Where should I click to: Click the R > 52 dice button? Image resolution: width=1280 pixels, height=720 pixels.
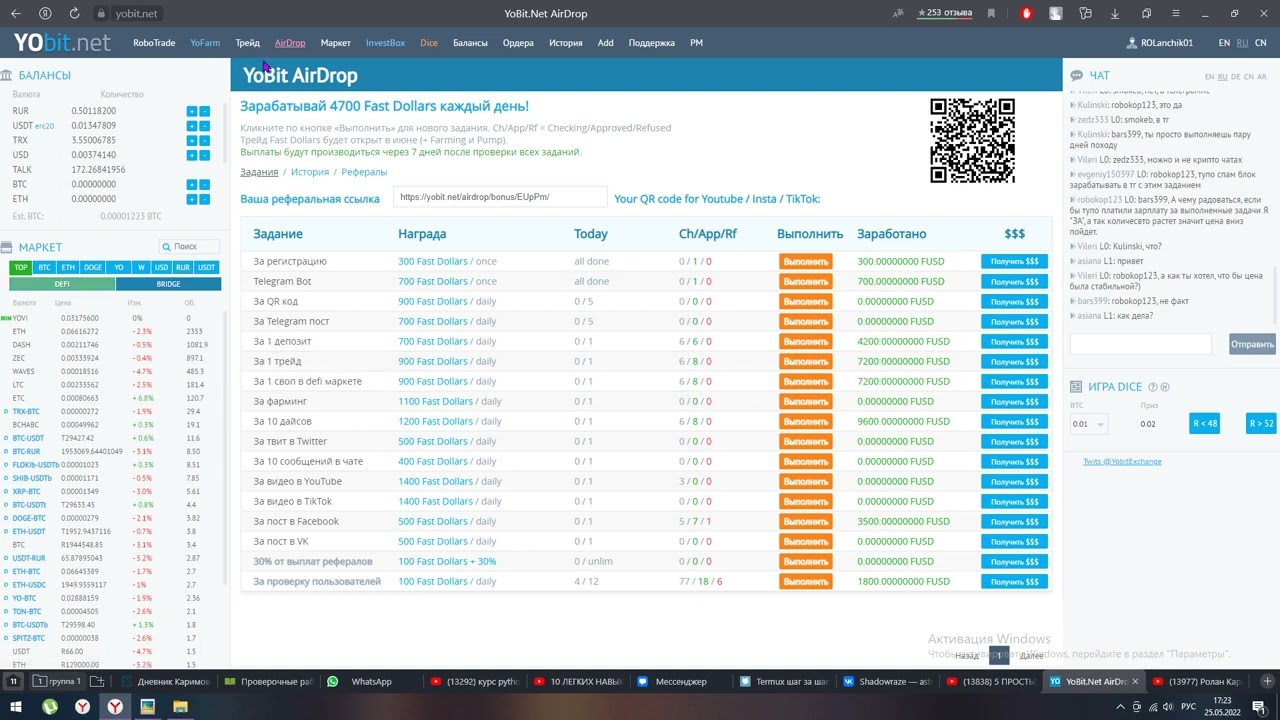point(1261,423)
